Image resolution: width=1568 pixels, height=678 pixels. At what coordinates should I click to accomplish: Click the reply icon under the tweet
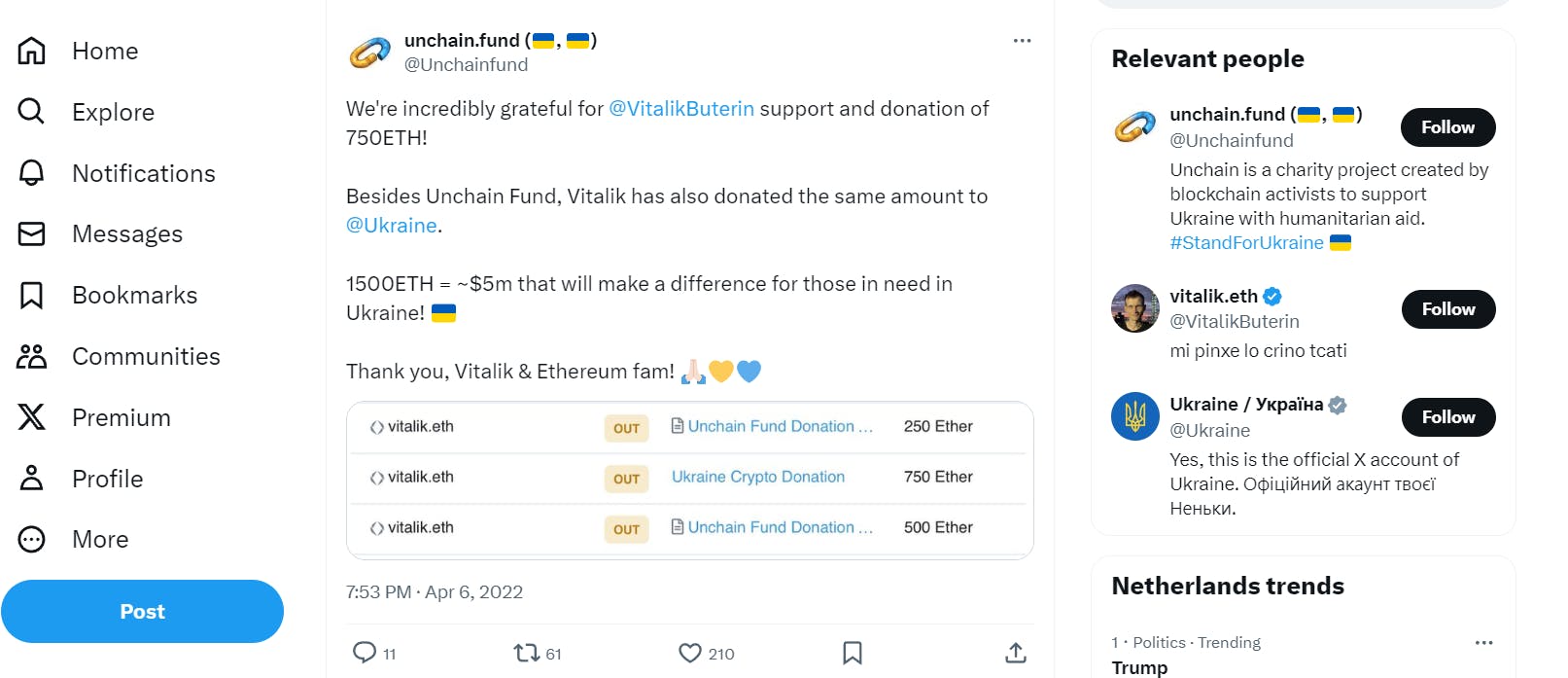(x=365, y=653)
